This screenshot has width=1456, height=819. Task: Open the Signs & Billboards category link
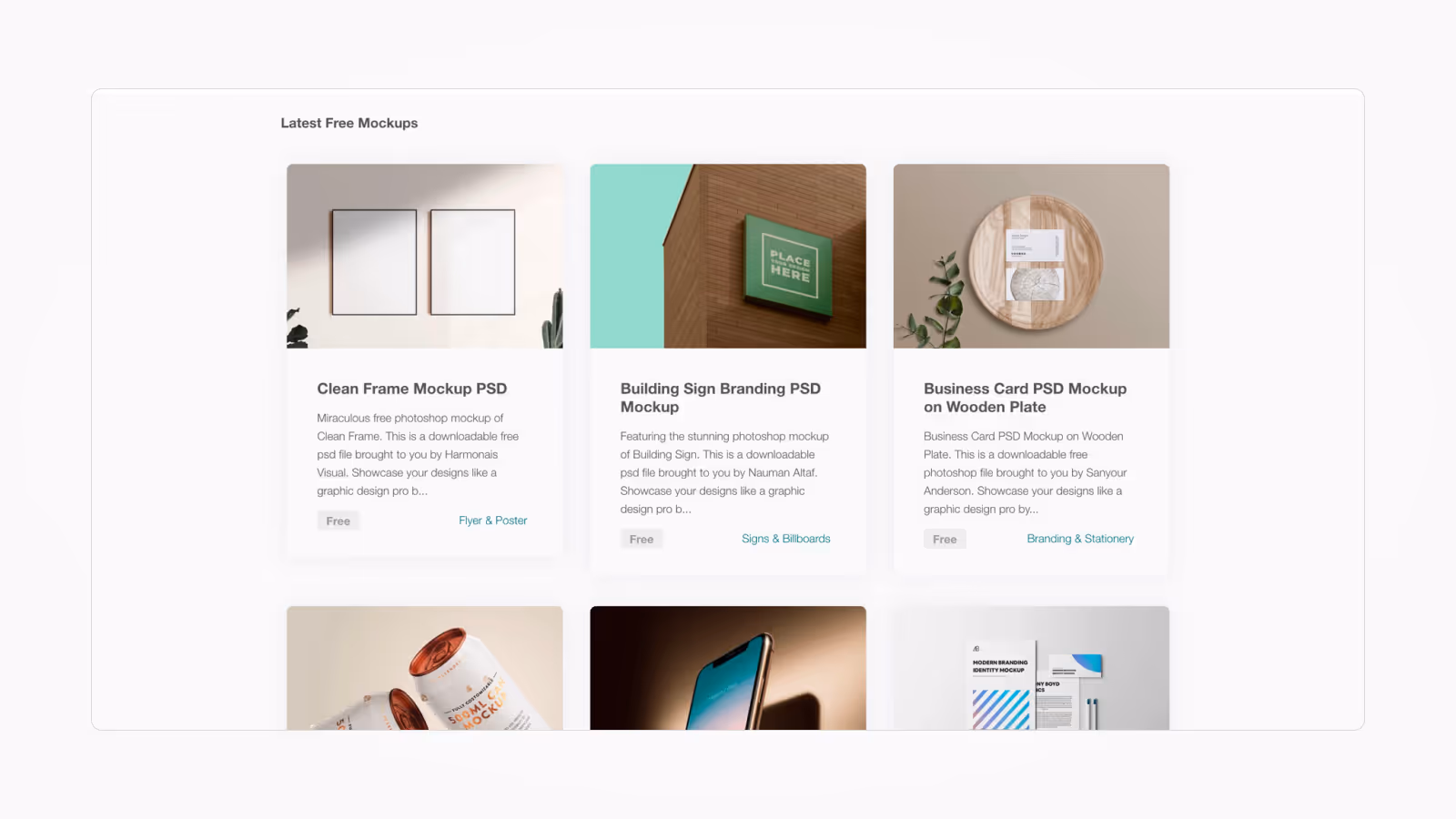[x=786, y=539]
